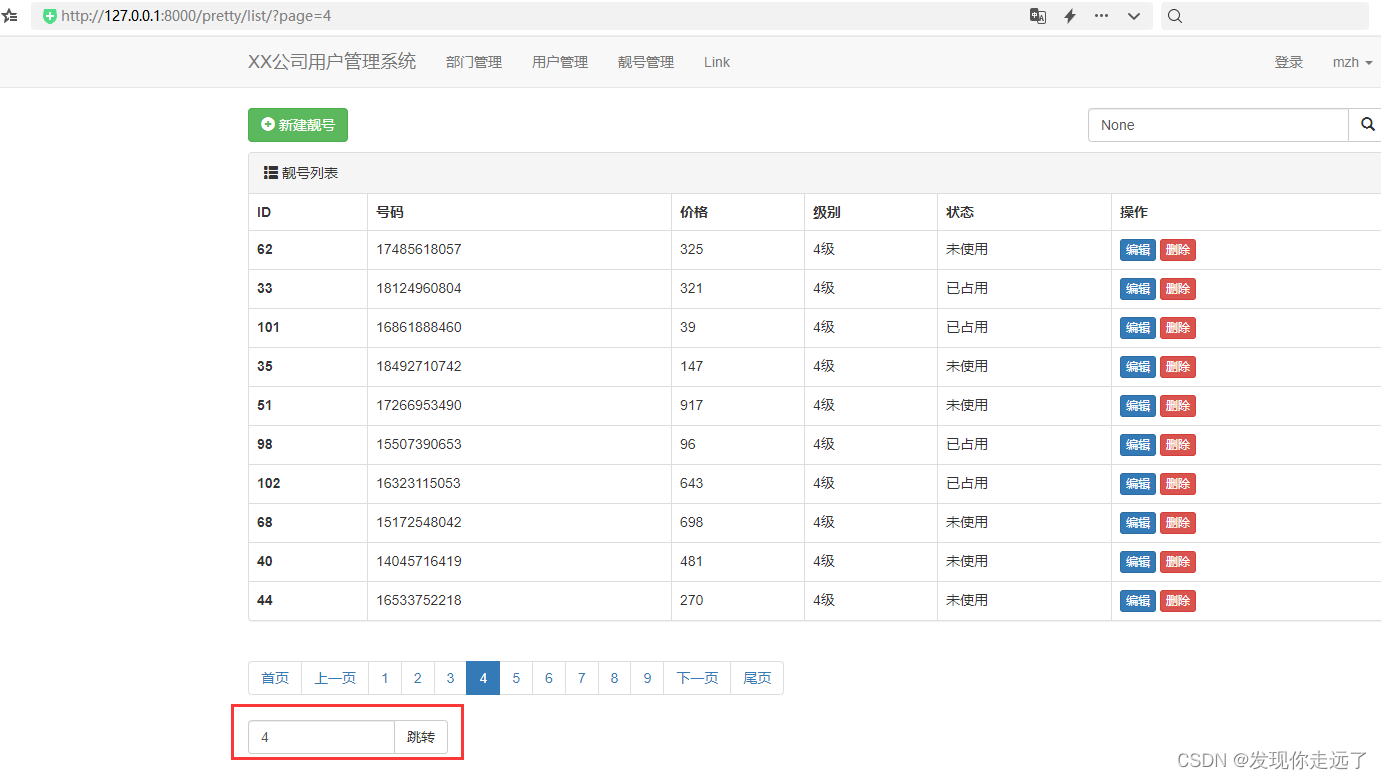This screenshot has width=1381, height=779.
Task: Click phone number 16533752218
Action: pos(419,600)
